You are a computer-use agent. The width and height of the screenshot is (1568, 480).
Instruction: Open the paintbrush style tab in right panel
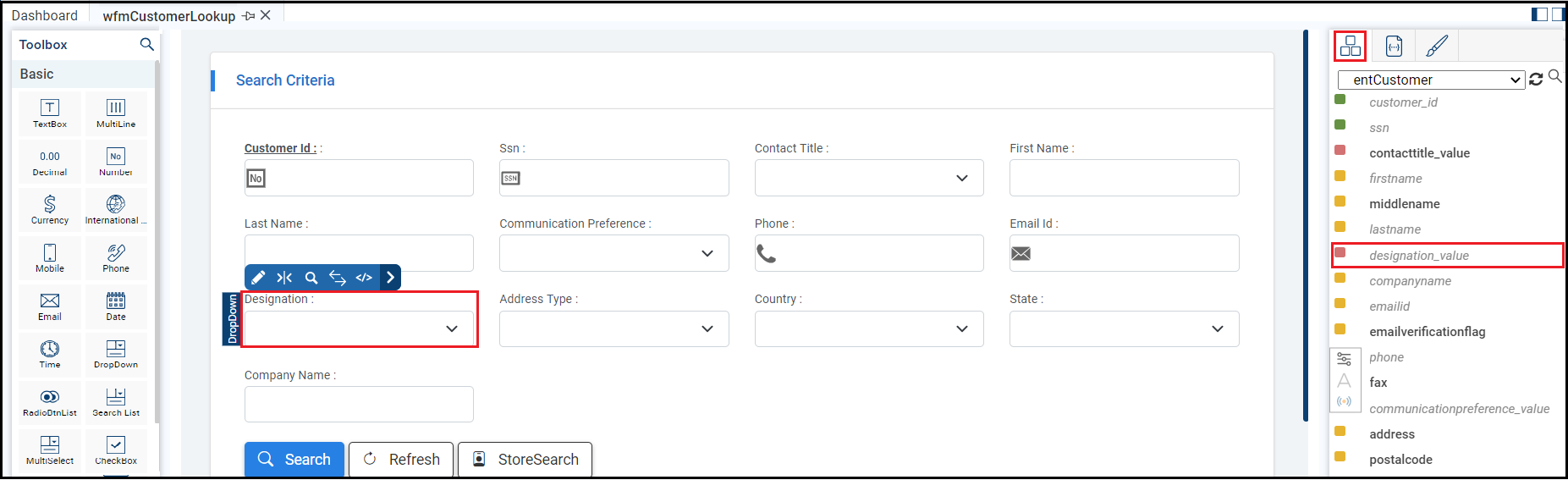pos(1437,46)
